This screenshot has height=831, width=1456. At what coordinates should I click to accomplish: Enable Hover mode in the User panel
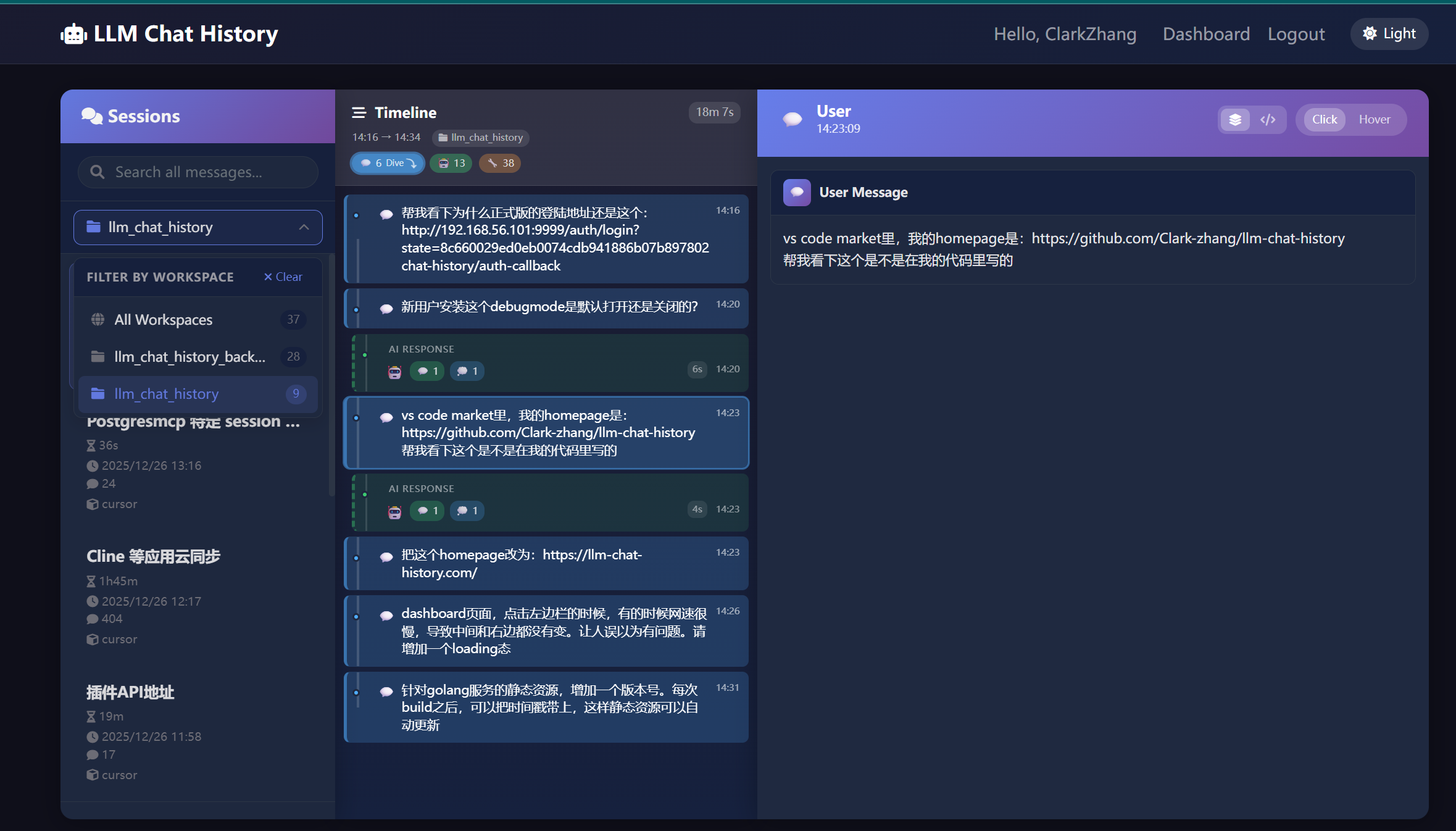(x=1375, y=119)
